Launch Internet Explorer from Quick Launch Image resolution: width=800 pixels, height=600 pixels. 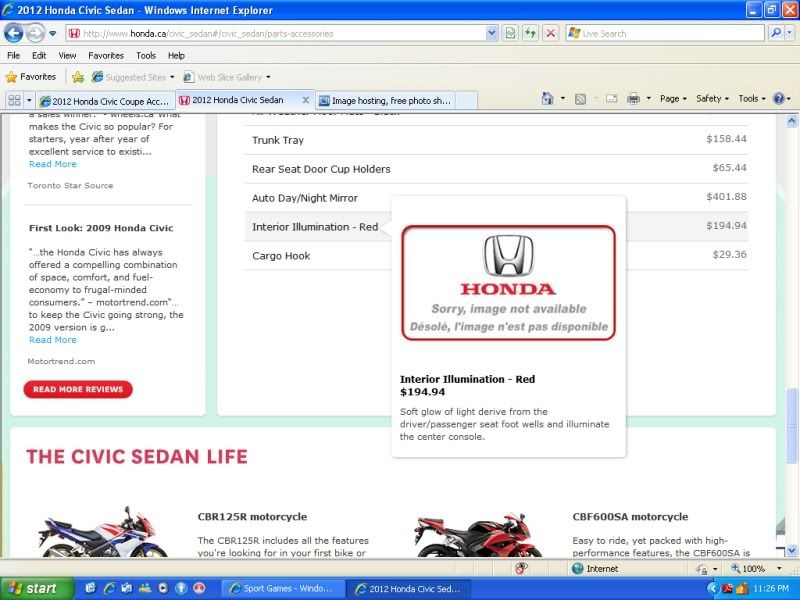coord(109,589)
